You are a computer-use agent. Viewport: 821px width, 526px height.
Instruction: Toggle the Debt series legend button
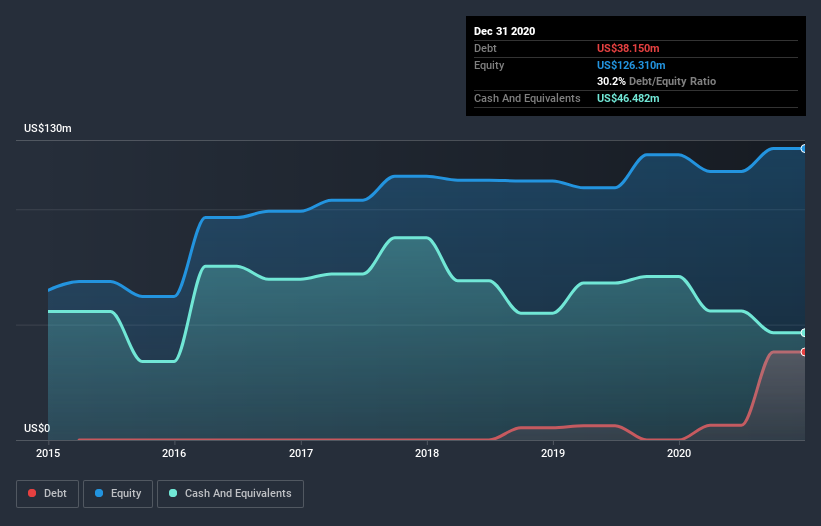tap(47, 494)
